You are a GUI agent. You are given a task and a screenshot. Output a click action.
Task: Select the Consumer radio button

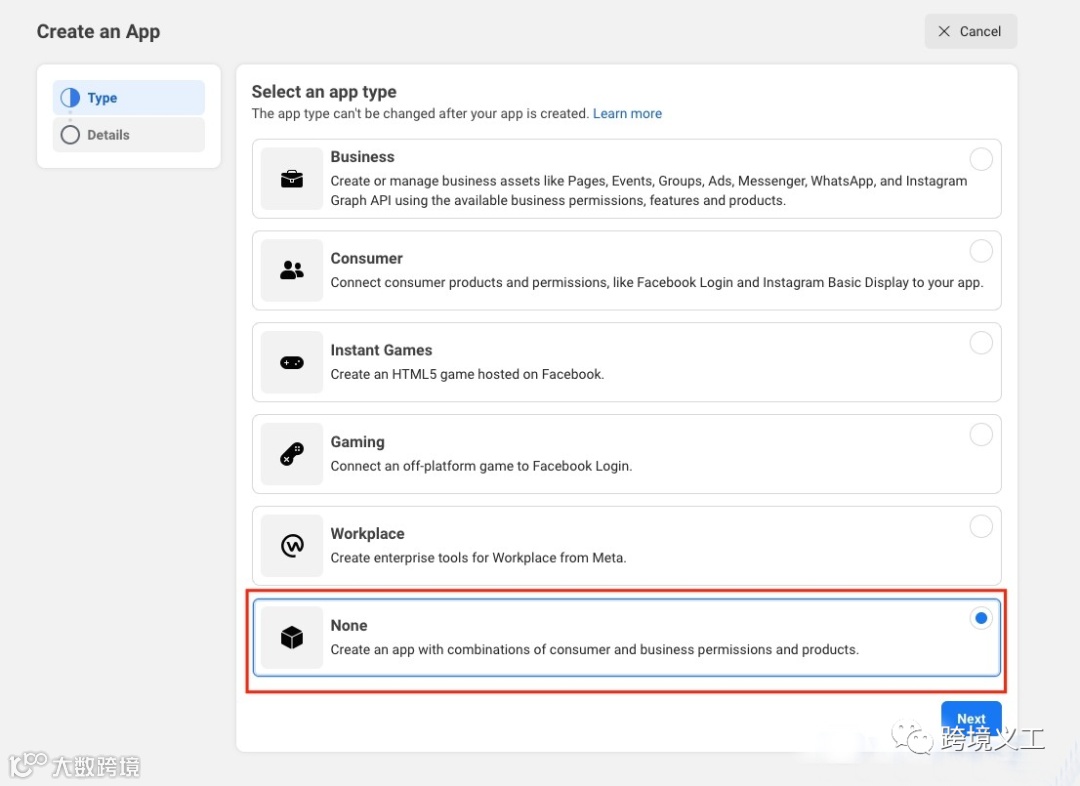(x=981, y=251)
